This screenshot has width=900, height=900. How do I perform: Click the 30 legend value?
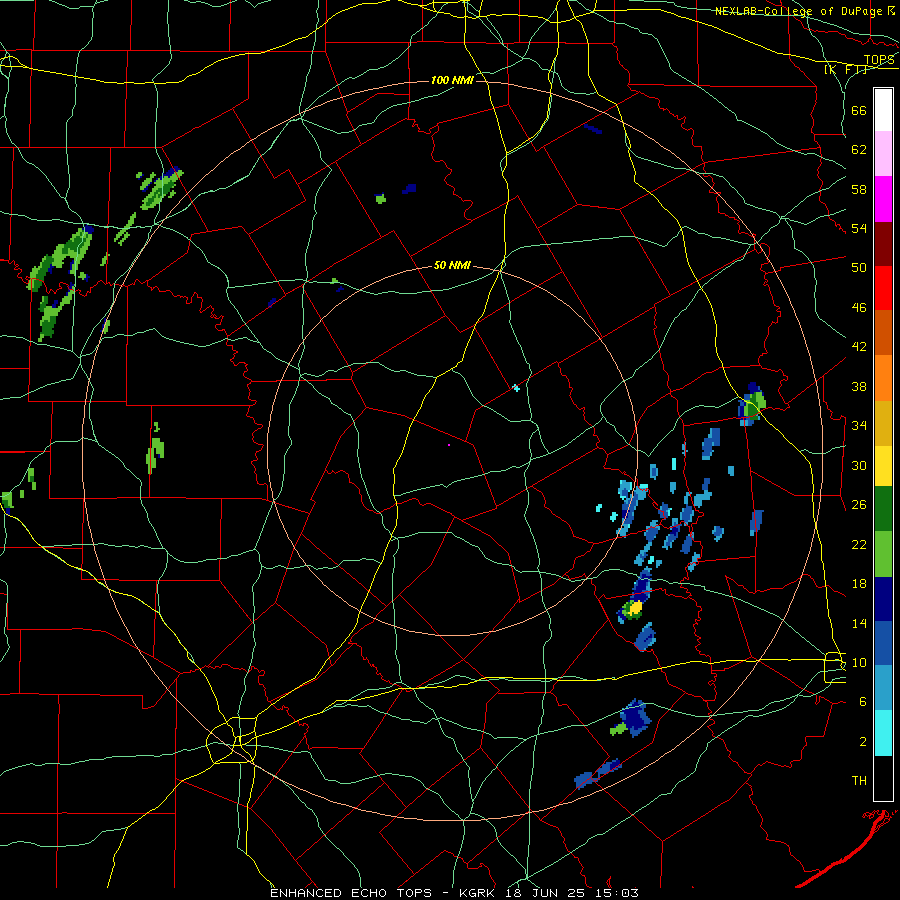(859, 465)
